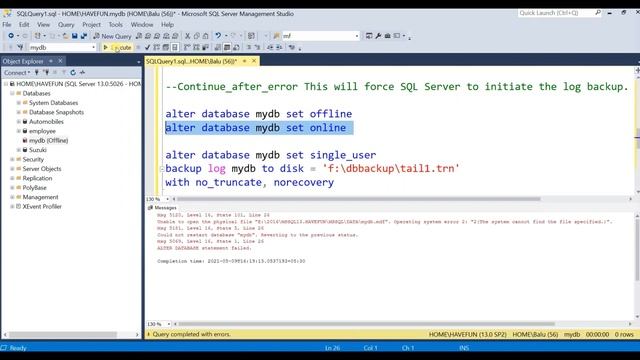
Task: Toggle Include Actual Execution Plan icon
Action: pos(187,47)
